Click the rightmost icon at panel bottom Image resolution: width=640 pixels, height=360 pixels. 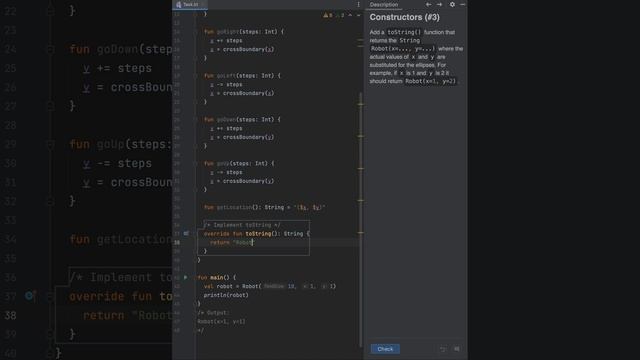point(457,349)
